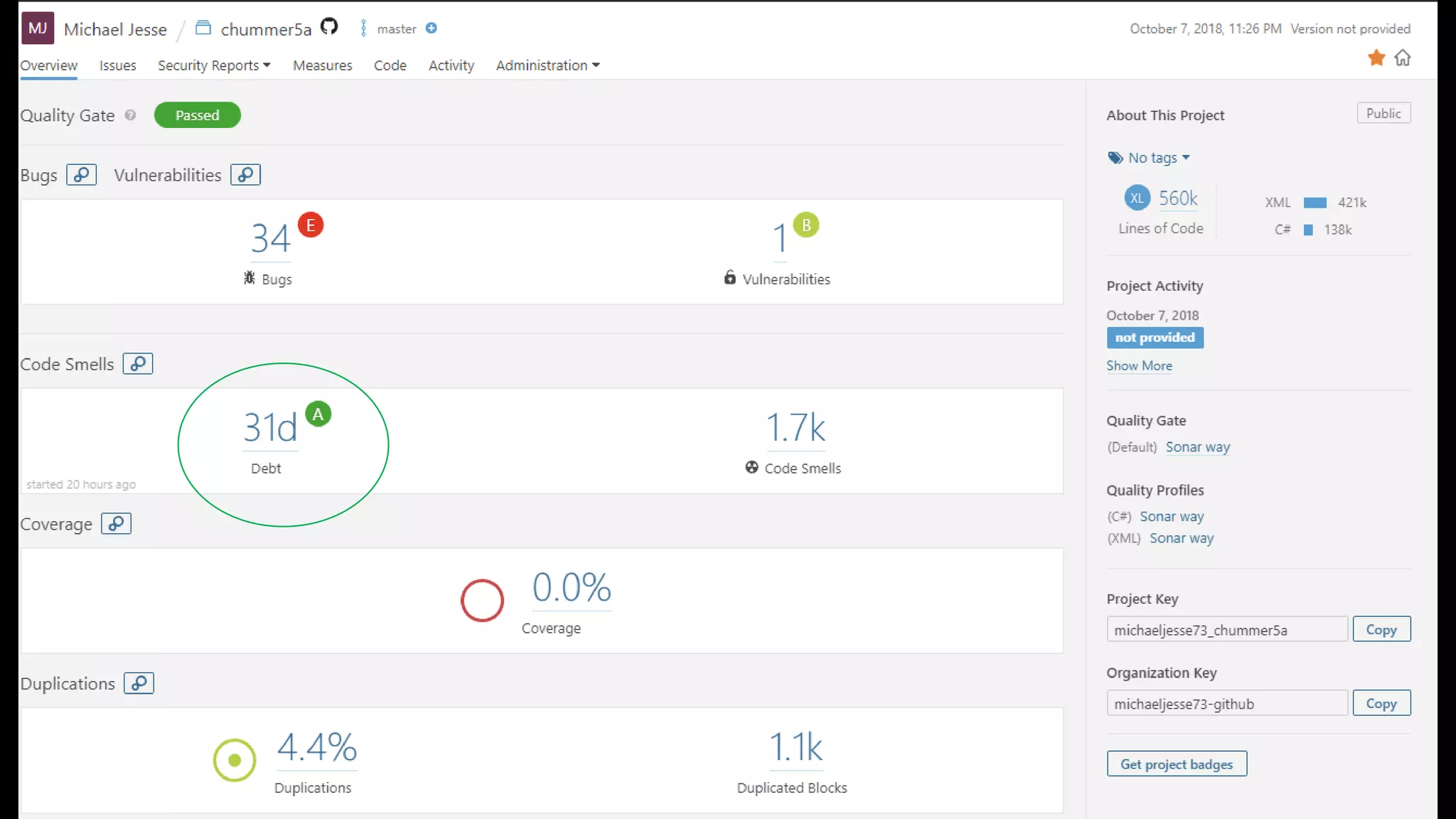Click the Project Key input field

coord(1226,630)
